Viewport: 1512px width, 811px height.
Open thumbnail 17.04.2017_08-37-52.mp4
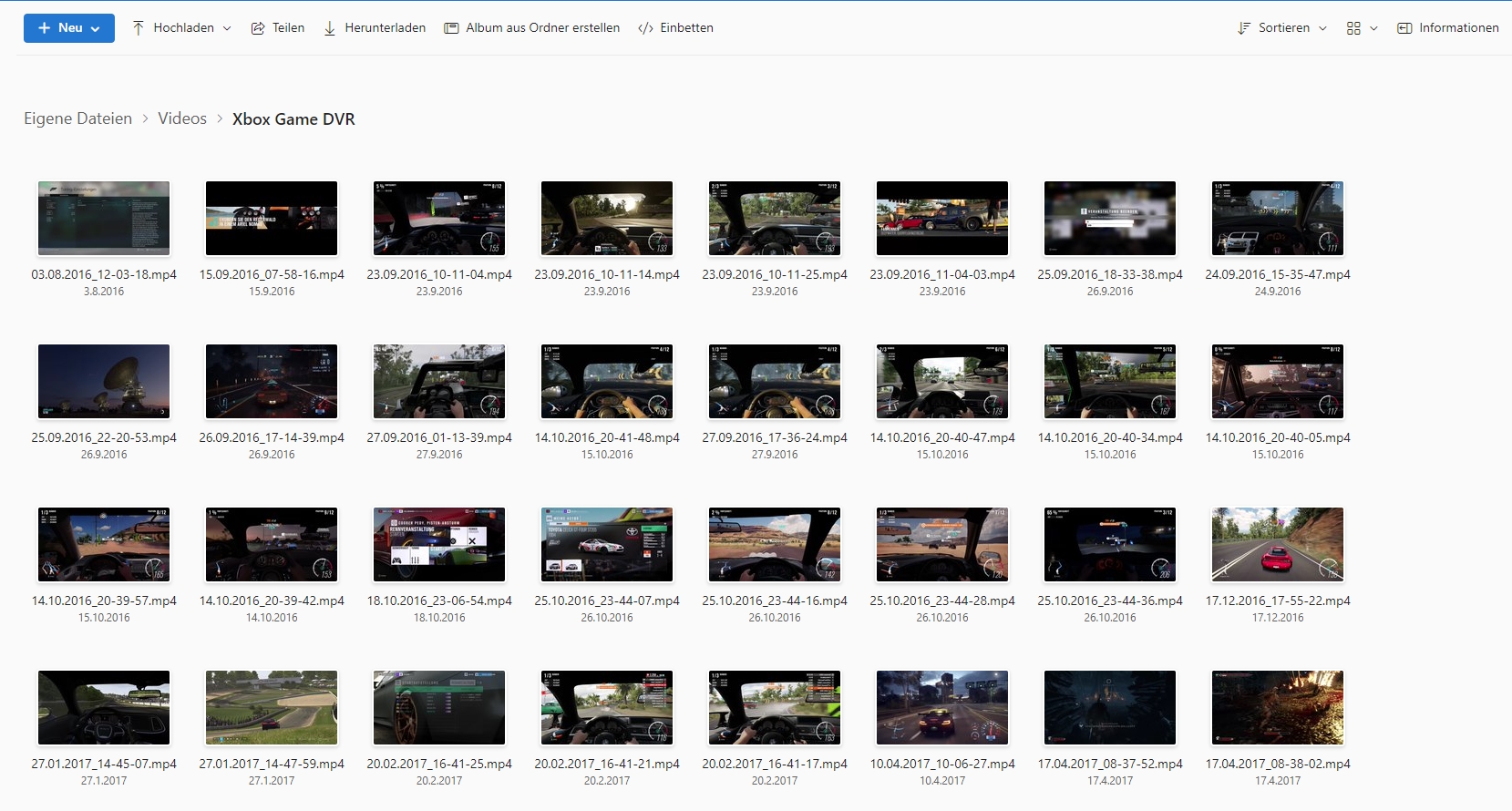pyautogui.click(x=1110, y=707)
